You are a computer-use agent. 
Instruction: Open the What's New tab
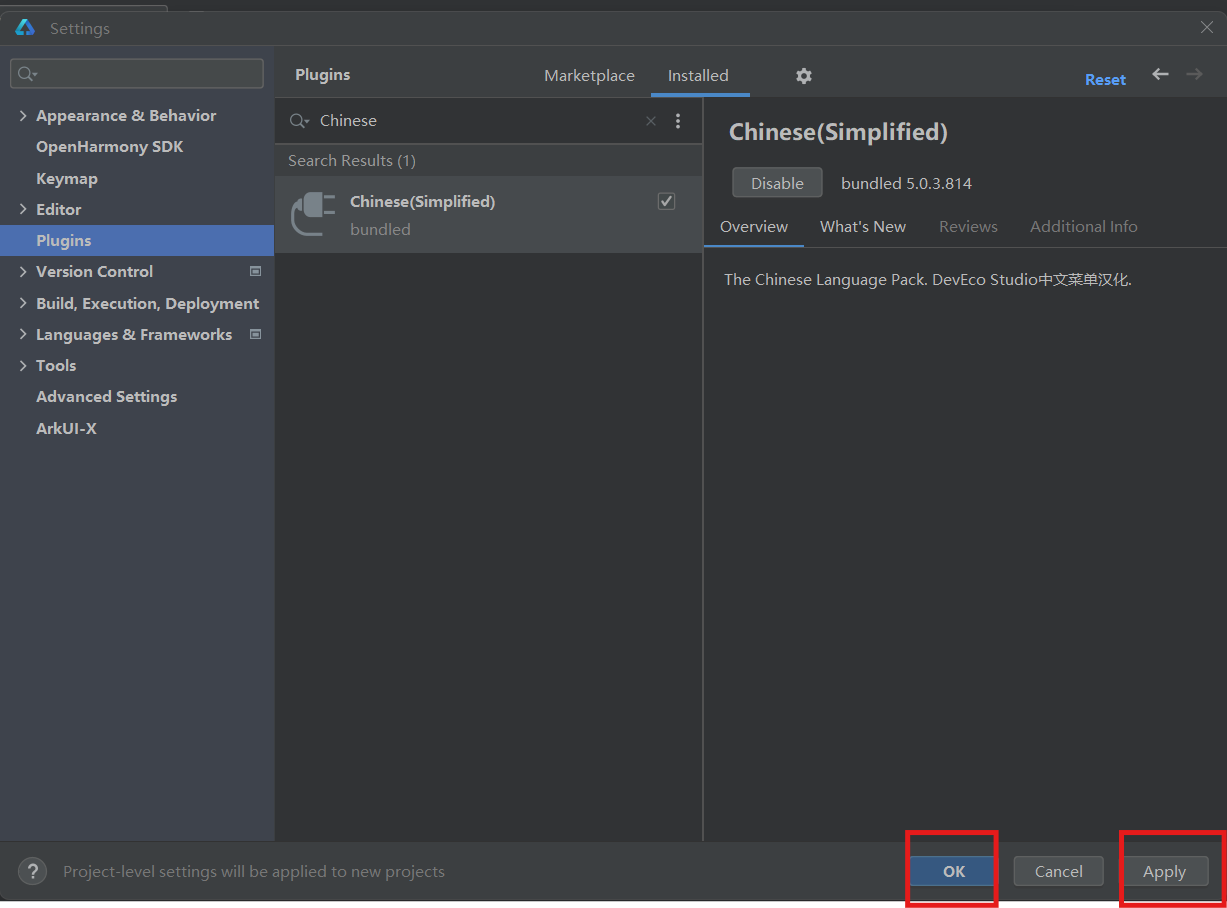coord(862,227)
